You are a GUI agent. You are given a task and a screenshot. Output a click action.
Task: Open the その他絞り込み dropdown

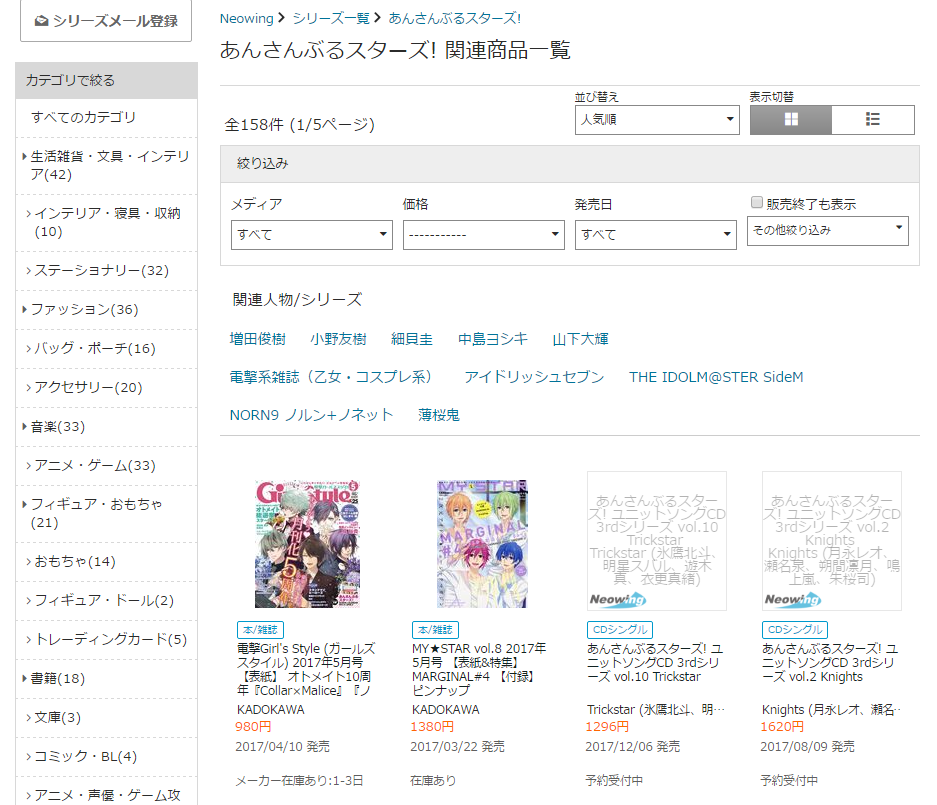tap(828, 231)
